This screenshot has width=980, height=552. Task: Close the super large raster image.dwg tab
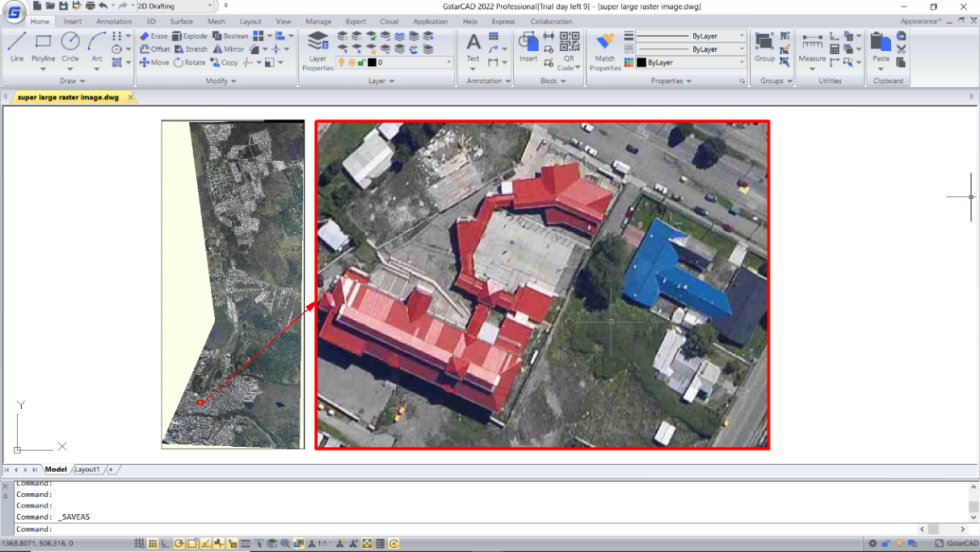click(130, 97)
